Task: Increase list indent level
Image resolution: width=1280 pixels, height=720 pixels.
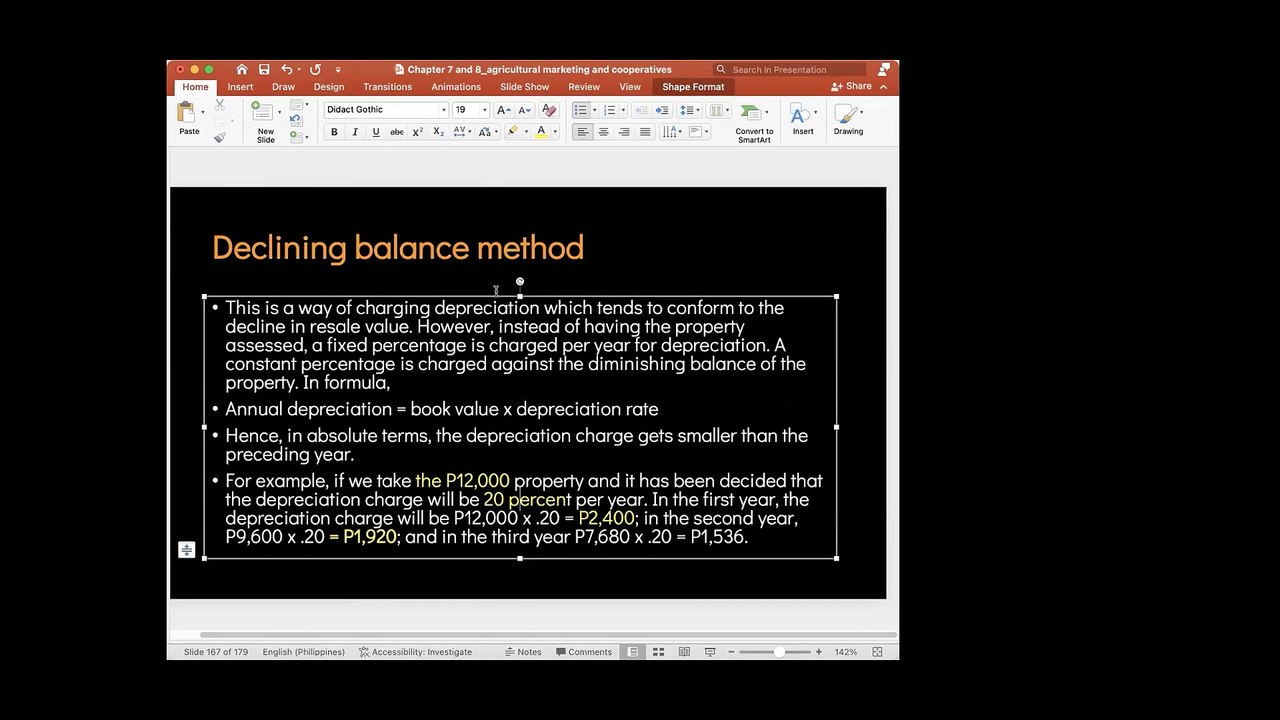Action: pyautogui.click(x=662, y=110)
